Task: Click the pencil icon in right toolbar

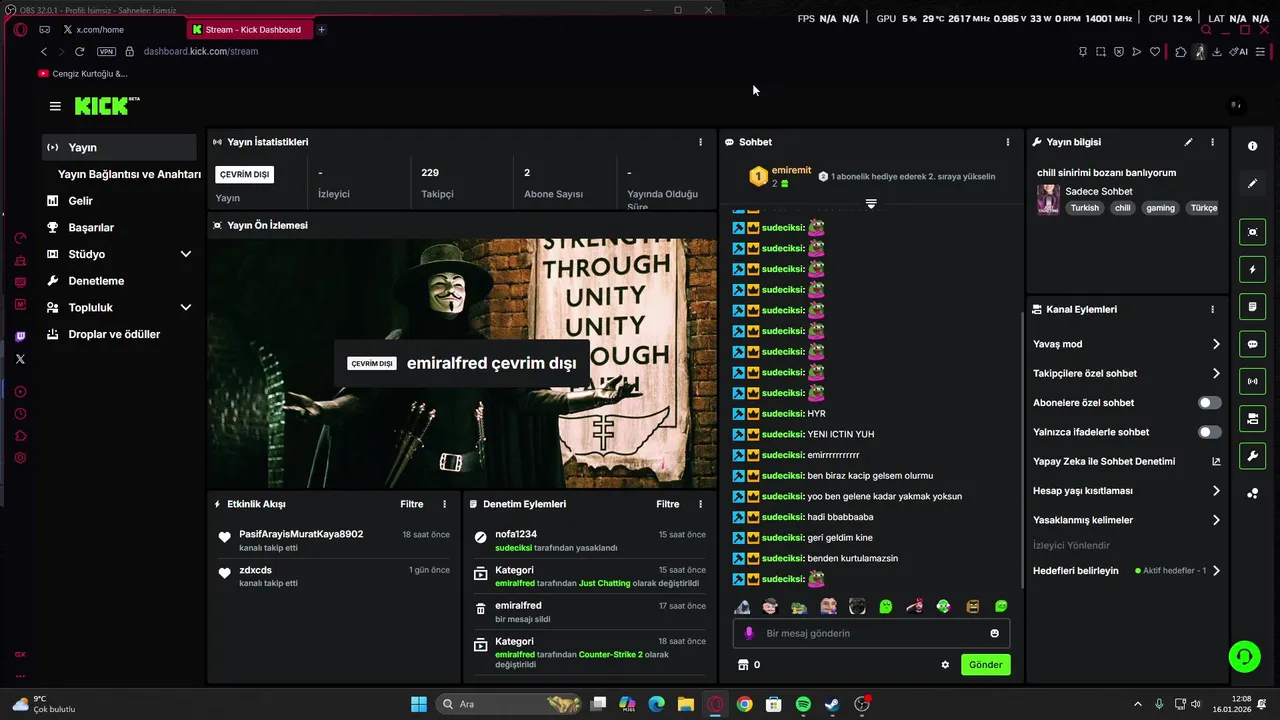Action: 1253,183
